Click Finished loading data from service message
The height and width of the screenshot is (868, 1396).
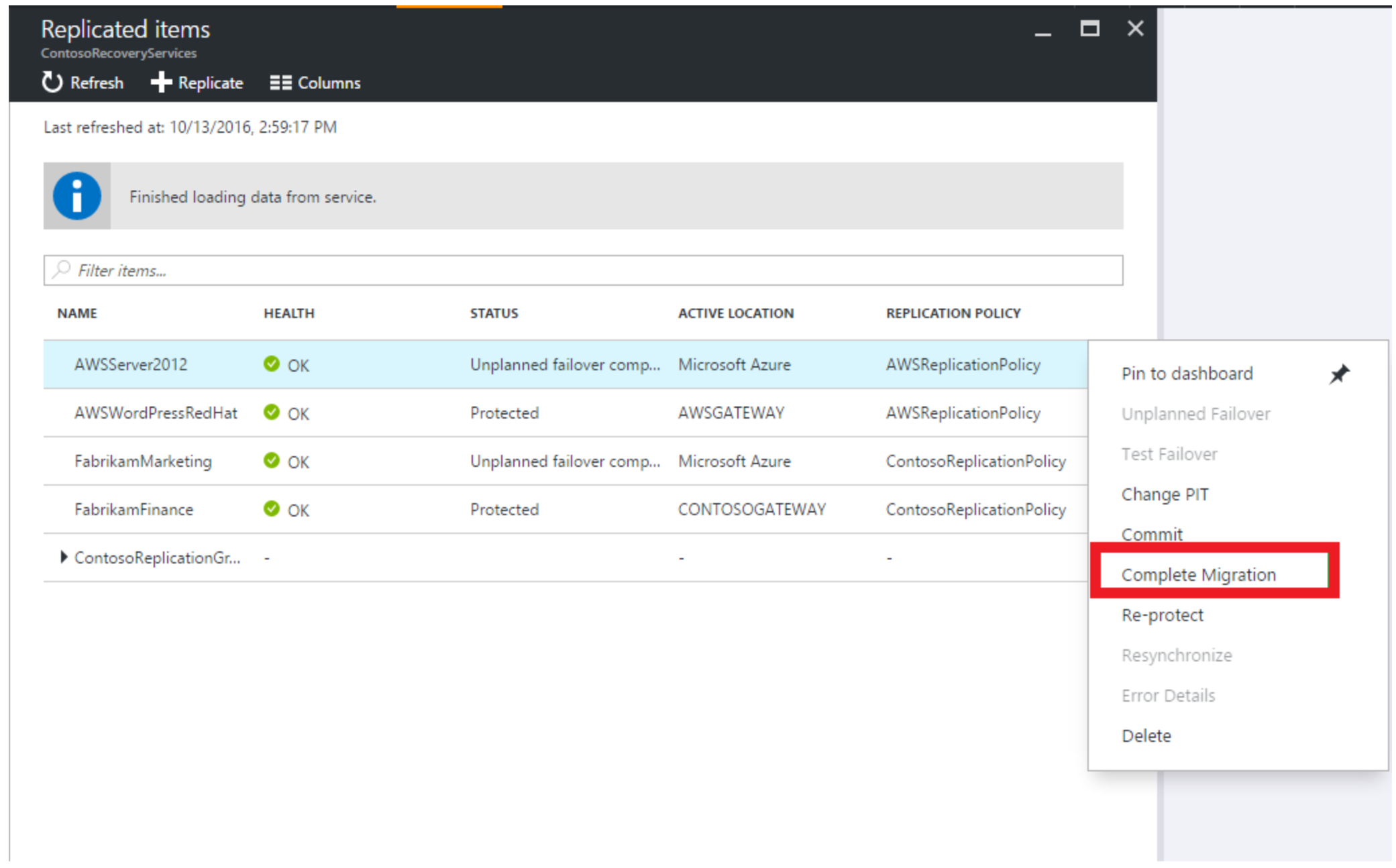tap(253, 197)
